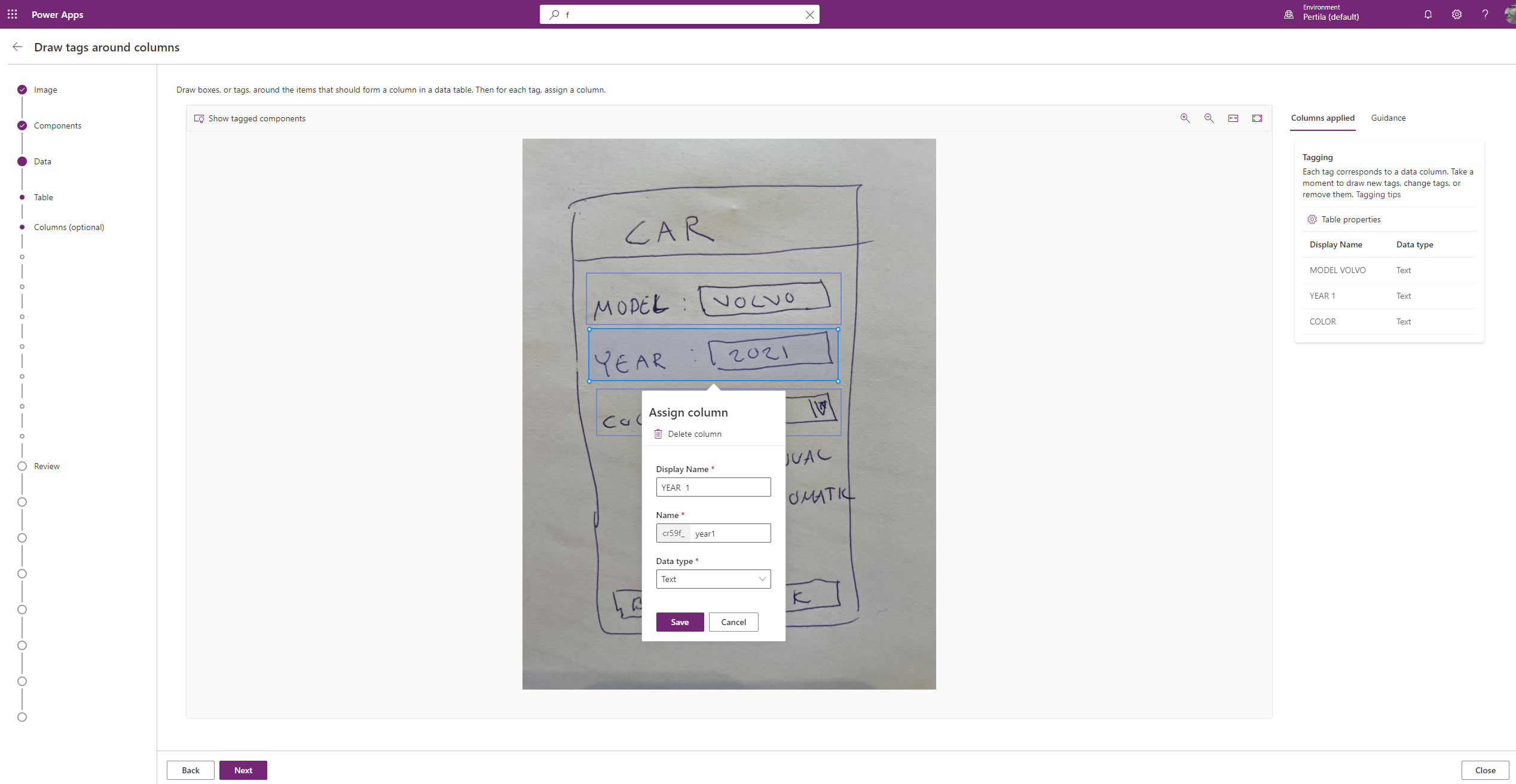Click the zoom in magnifier icon

(x=1185, y=118)
